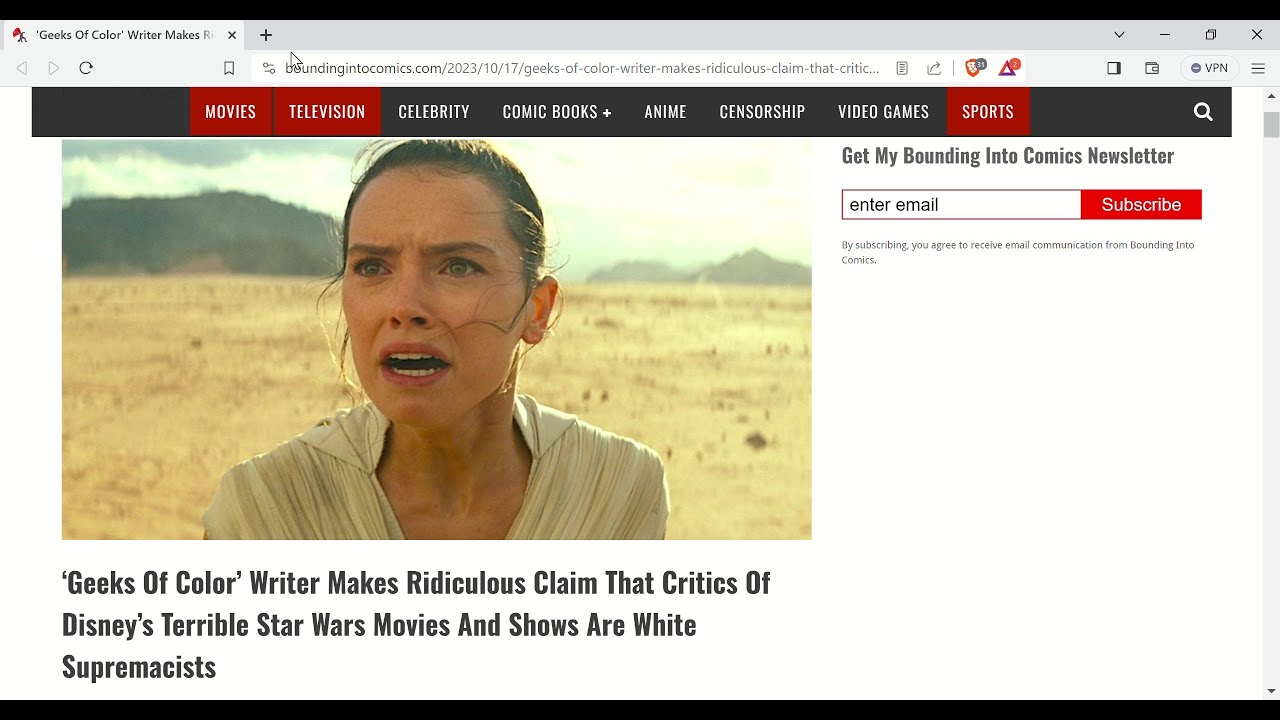Viewport: 1280px width, 720px height.
Task: Click the red Subscribe button
Action: (x=1141, y=205)
